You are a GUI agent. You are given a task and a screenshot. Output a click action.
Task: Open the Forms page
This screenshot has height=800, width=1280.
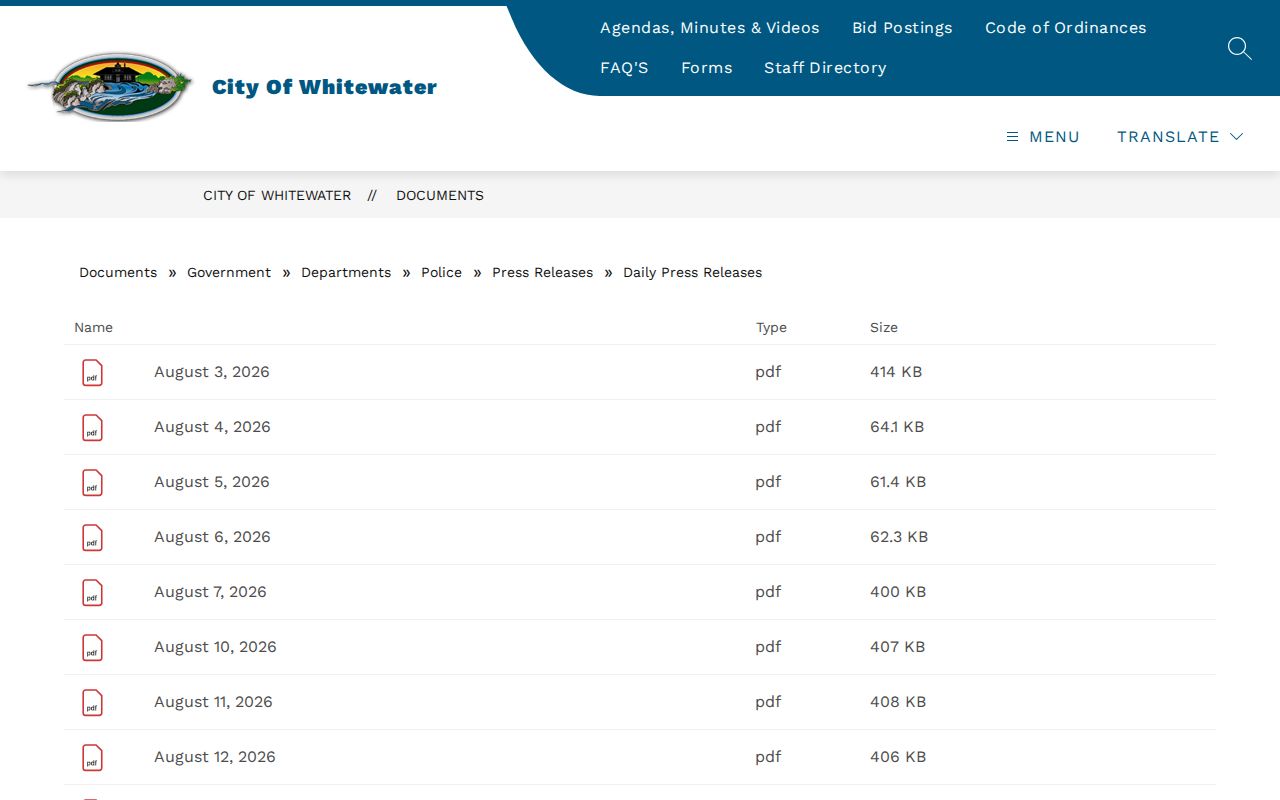coord(707,68)
